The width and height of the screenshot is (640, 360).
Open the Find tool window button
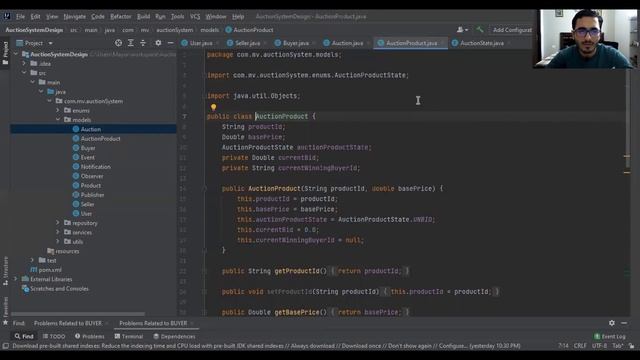[24, 336]
